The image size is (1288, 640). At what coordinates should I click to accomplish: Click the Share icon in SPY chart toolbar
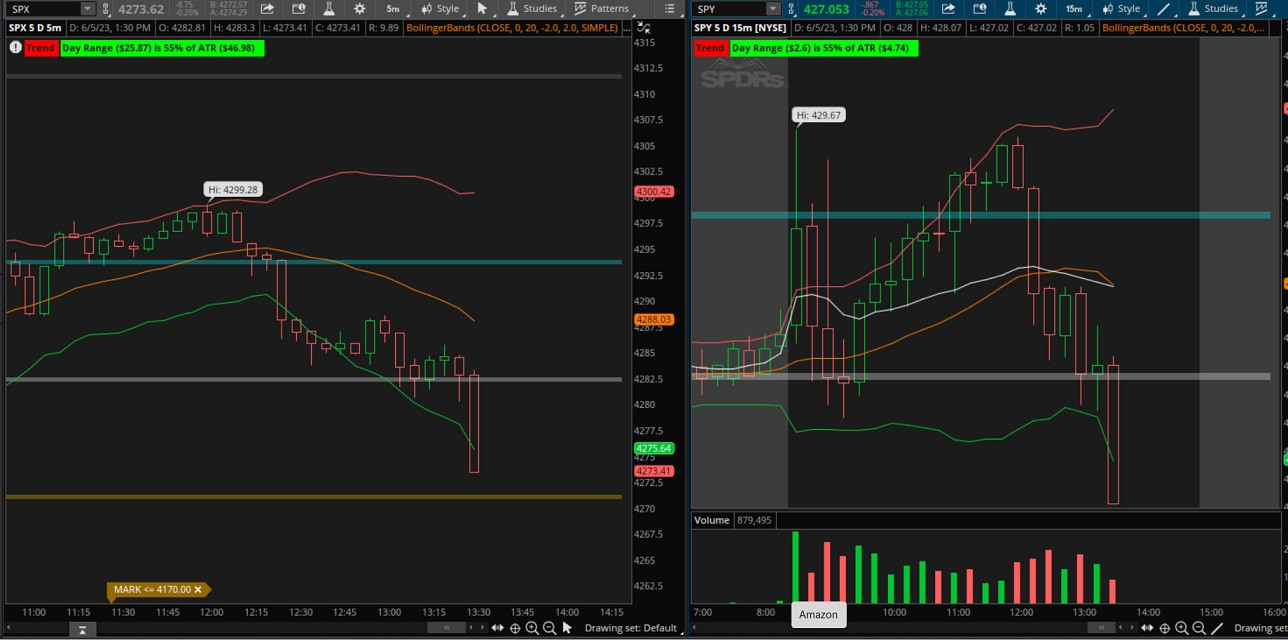tap(948, 9)
